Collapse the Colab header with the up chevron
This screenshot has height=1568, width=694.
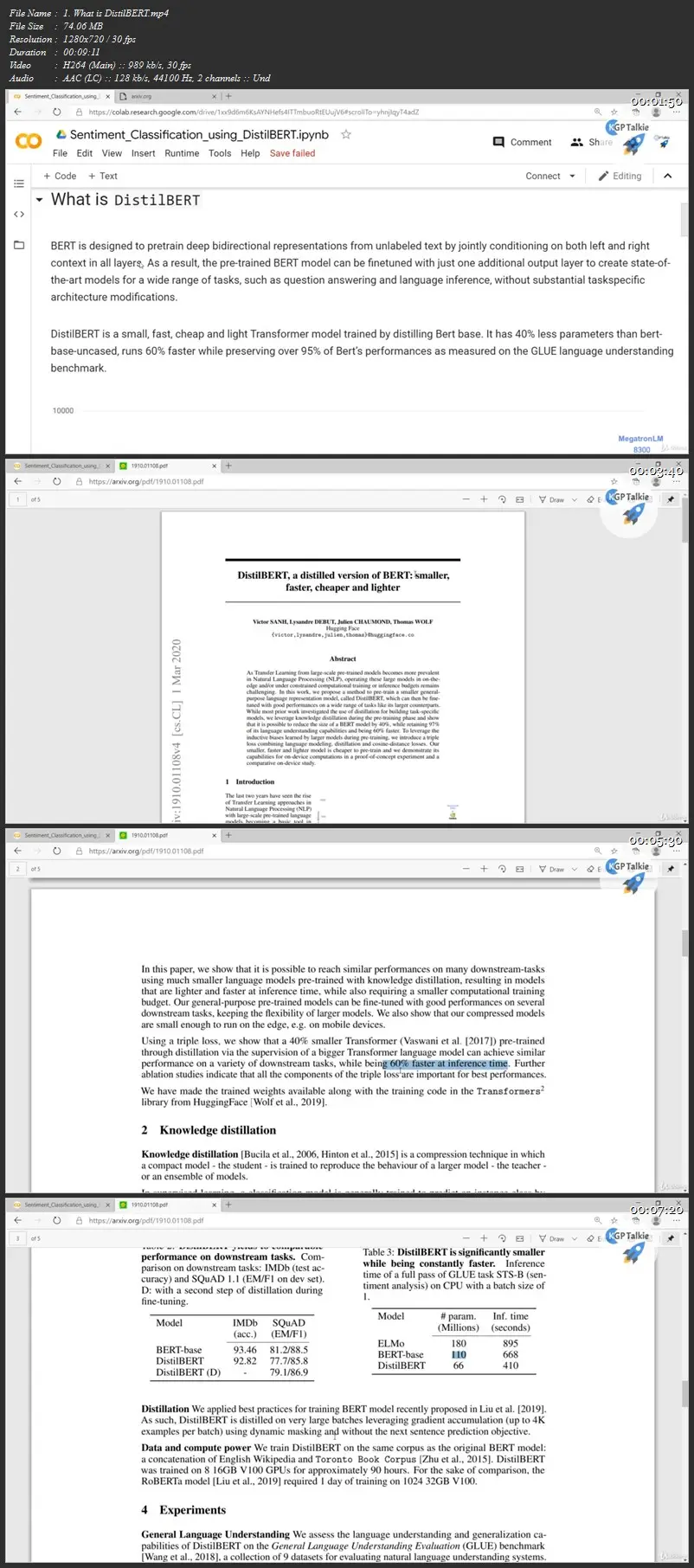[667, 176]
